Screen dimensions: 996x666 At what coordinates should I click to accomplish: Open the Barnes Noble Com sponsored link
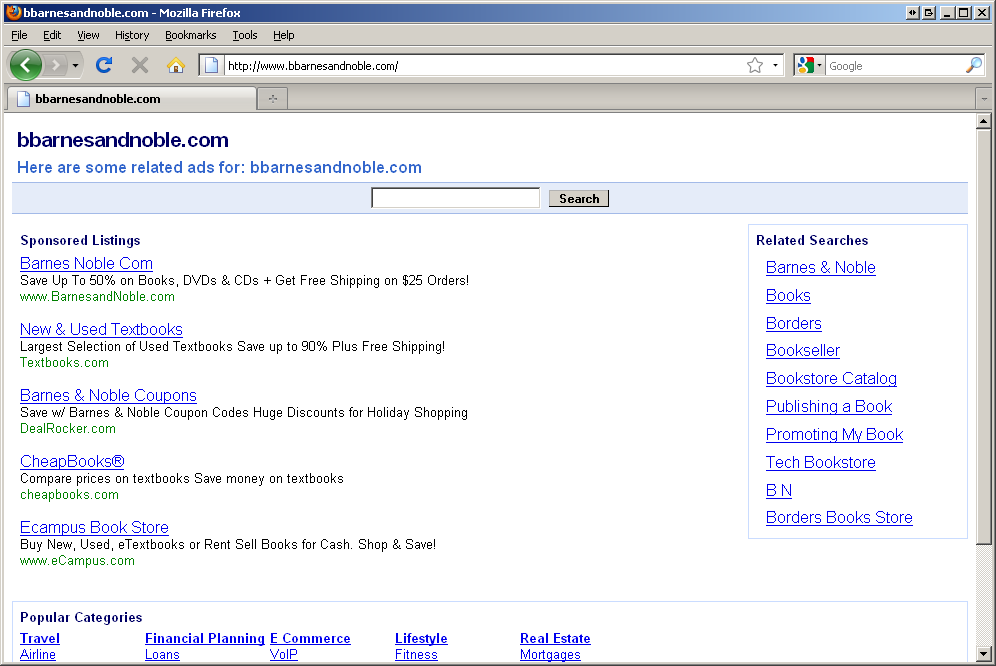pos(86,263)
